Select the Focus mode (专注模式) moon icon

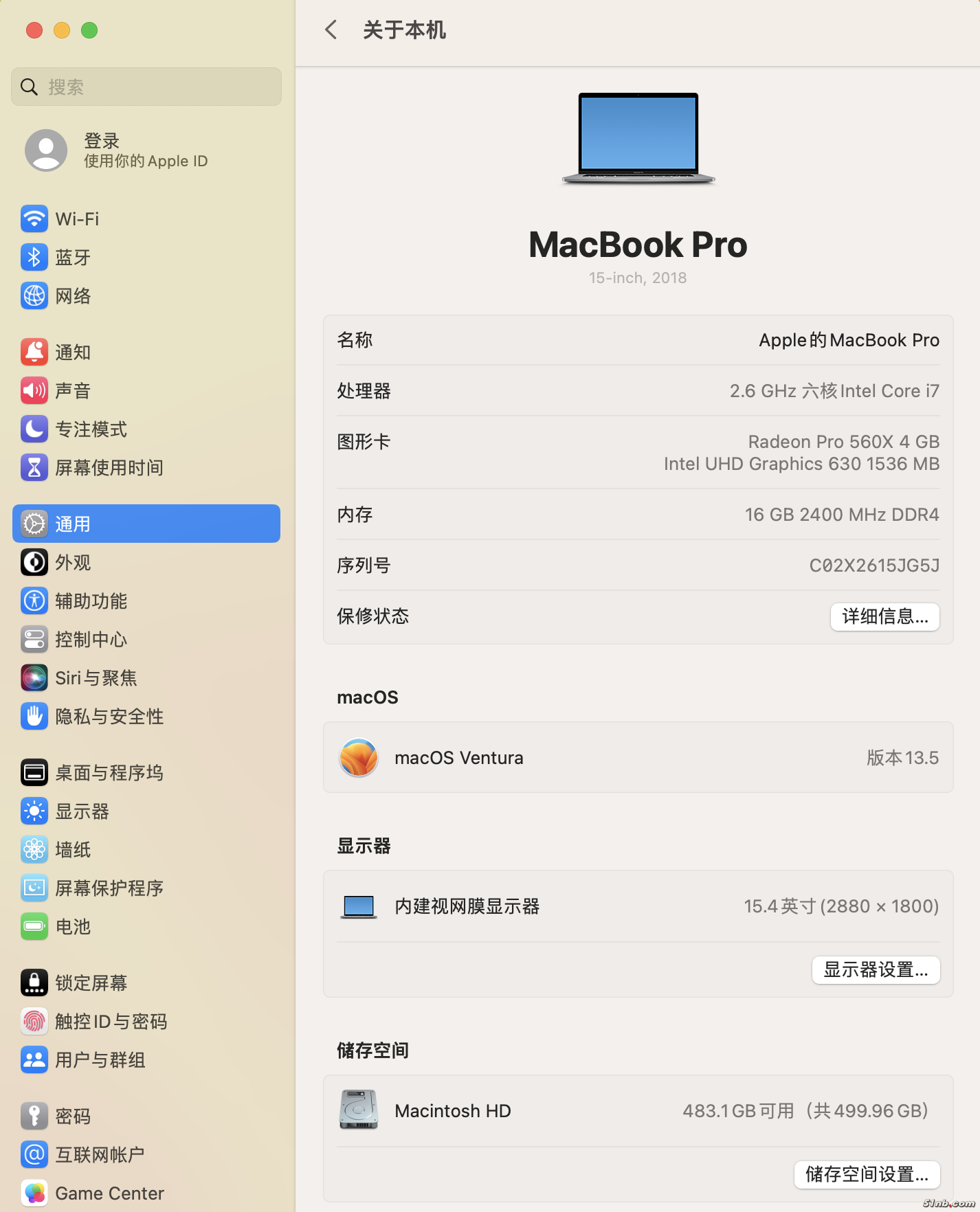34,429
